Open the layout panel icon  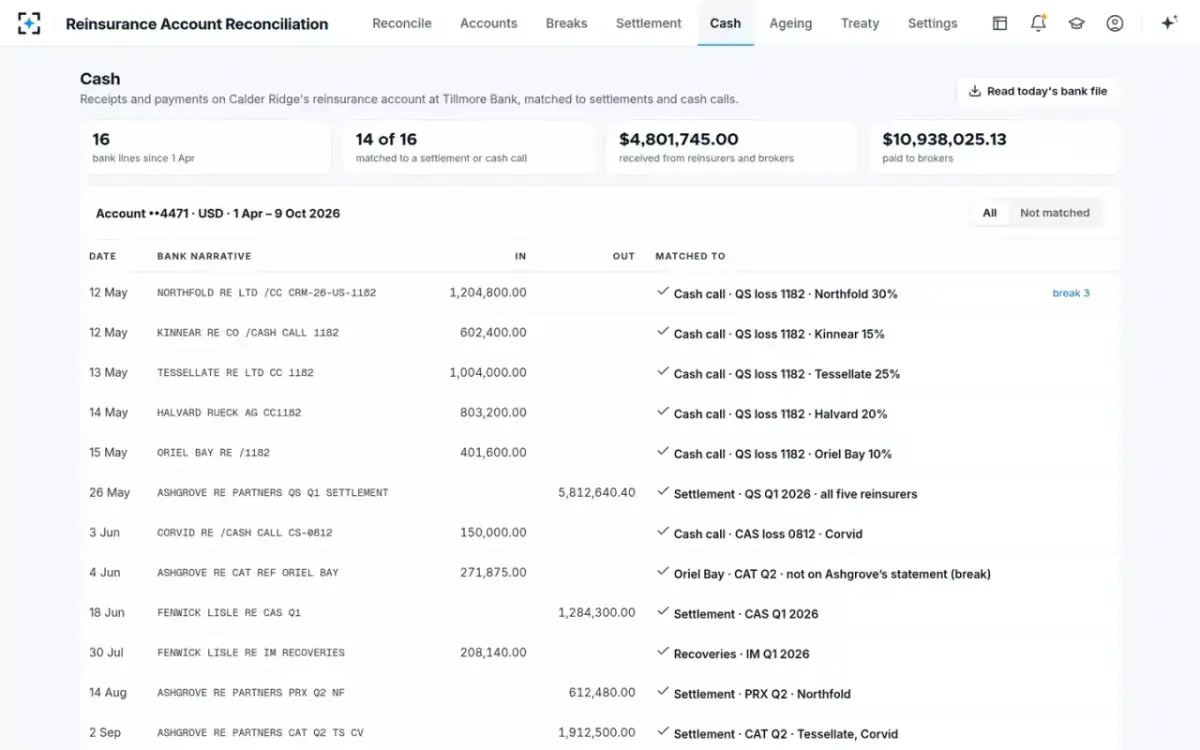point(999,23)
